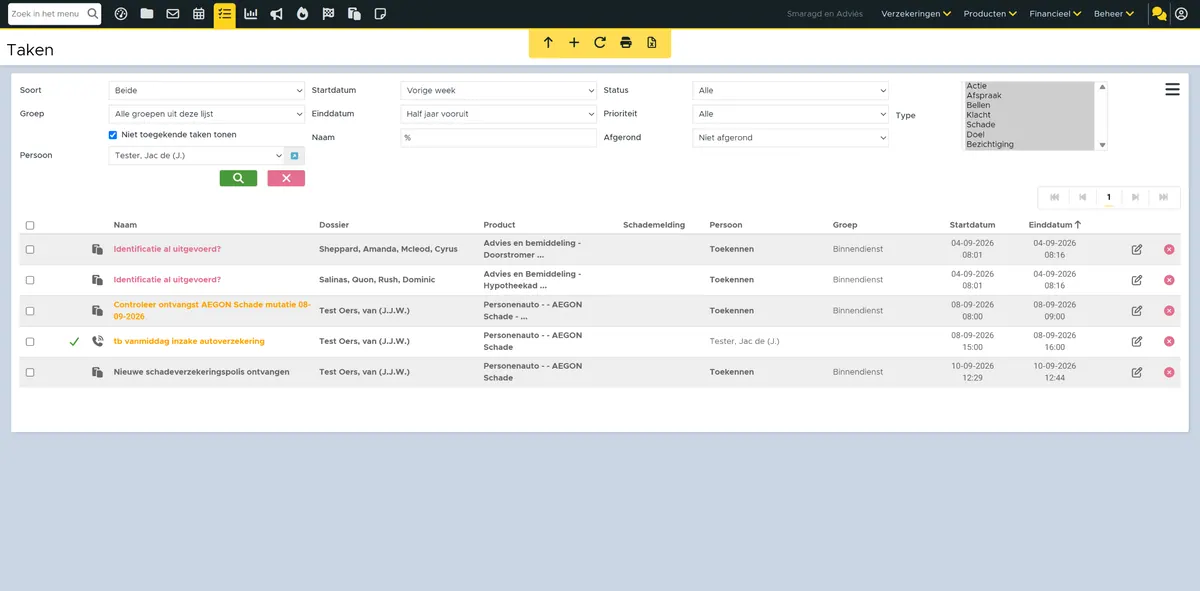The height and width of the screenshot is (591, 1200).
Task: Expand the Startdatum 'Vorige week' dropdown
Action: [x=498, y=90]
